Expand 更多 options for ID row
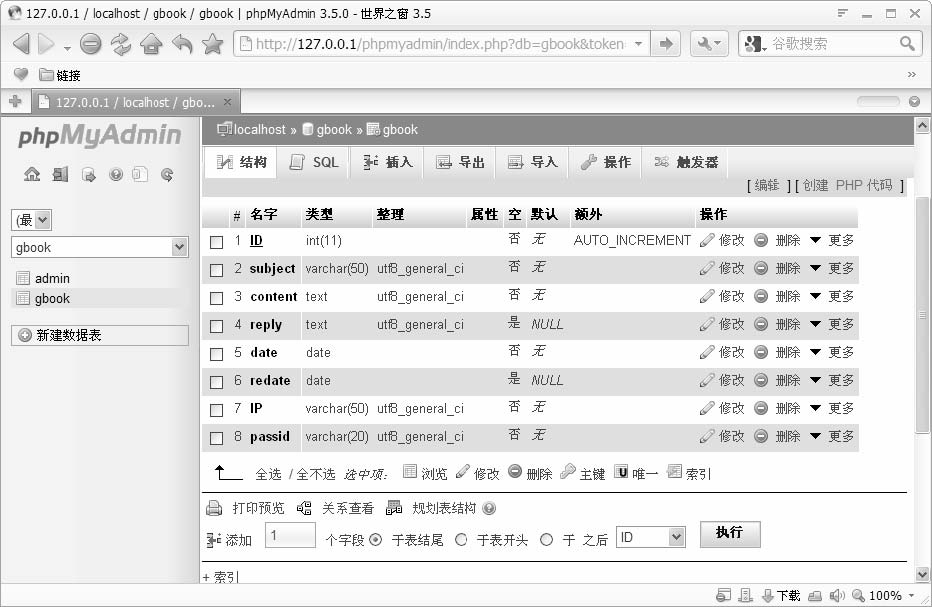Viewport: 932px width, 607px height. click(833, 240)
